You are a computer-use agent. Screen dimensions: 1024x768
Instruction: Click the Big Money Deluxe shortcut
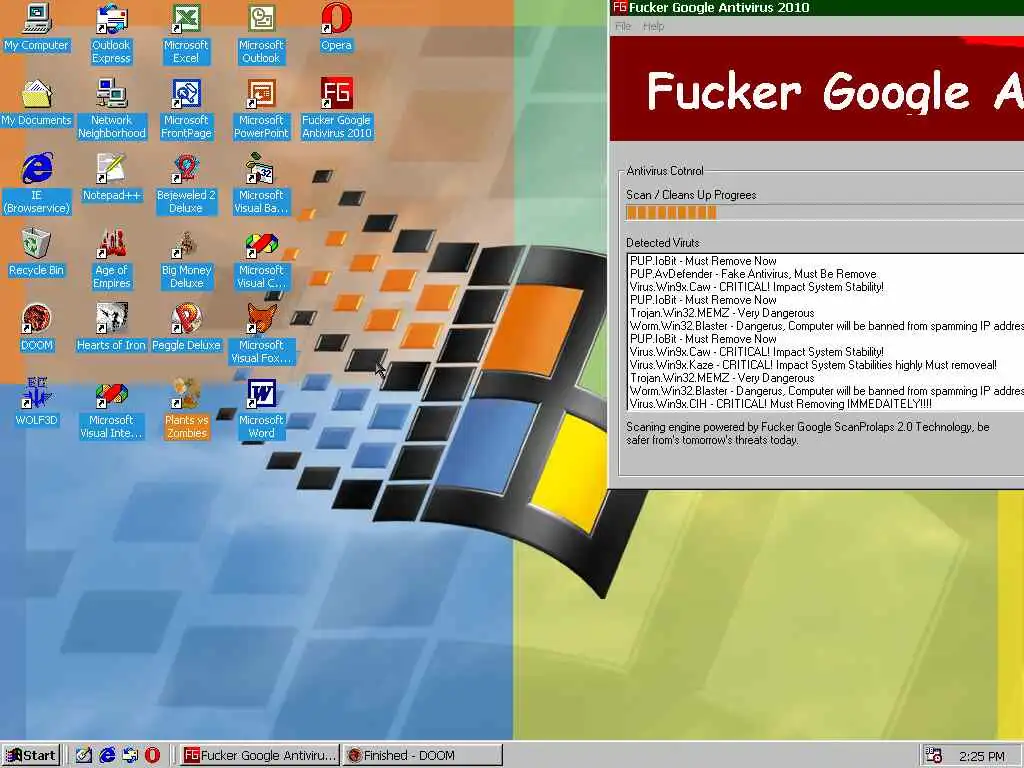186,259
